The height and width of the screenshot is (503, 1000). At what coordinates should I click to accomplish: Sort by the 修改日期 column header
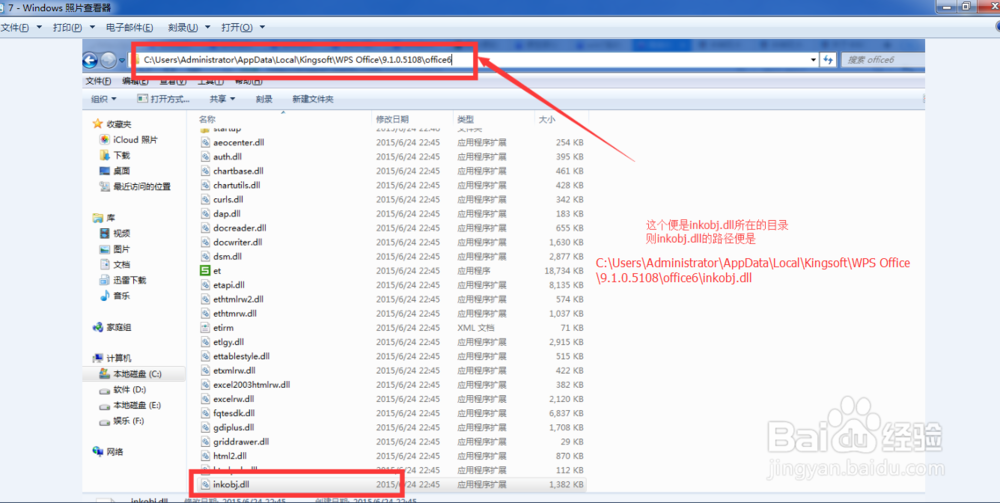click(392, 119)
